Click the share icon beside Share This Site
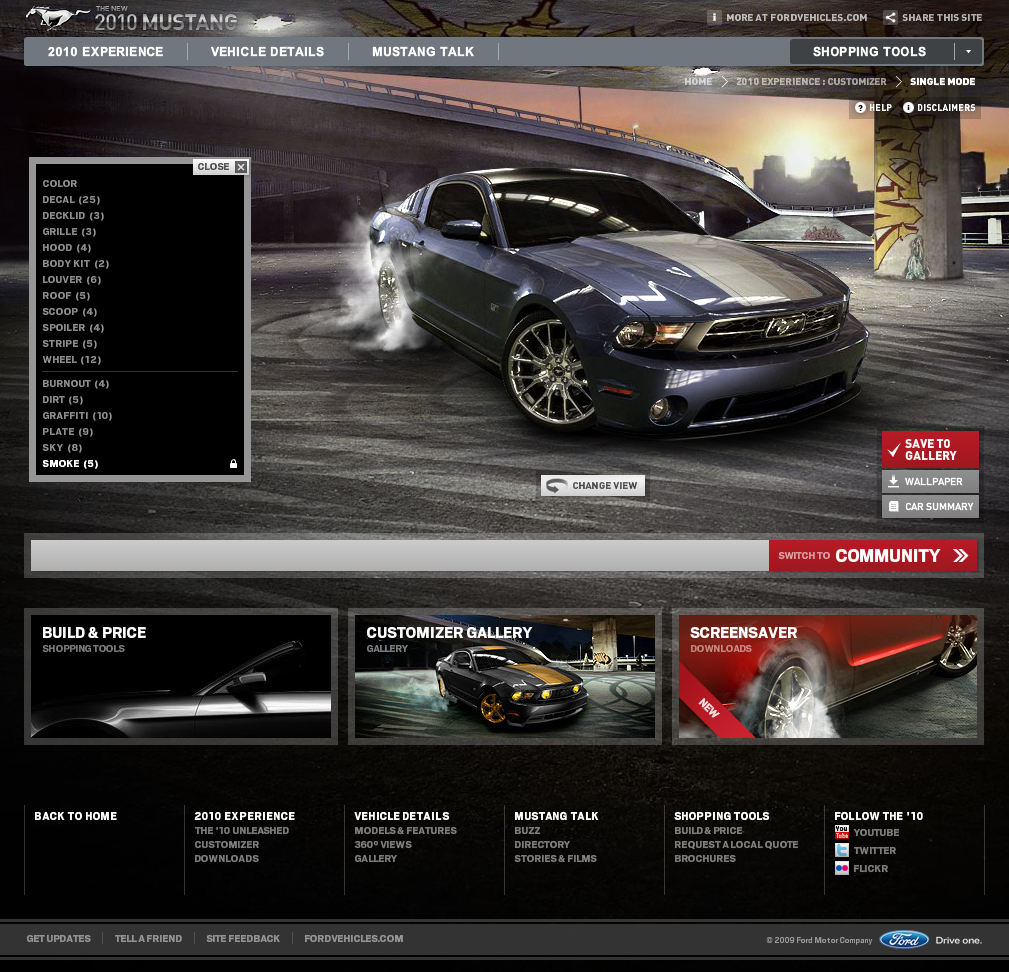The height and width of the screenshot is (972, 1009). pyautogui.click(x=890, y=17)
